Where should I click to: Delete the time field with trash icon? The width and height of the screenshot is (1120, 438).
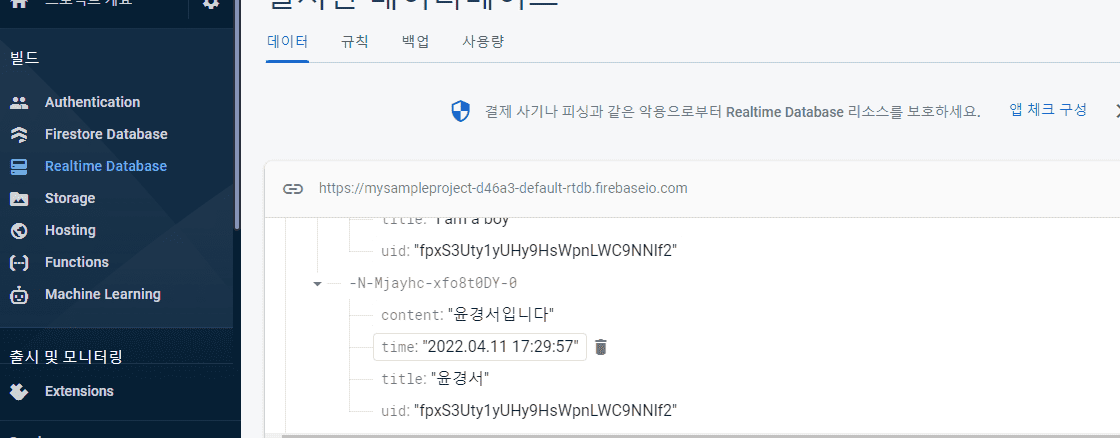coord(601,347)
